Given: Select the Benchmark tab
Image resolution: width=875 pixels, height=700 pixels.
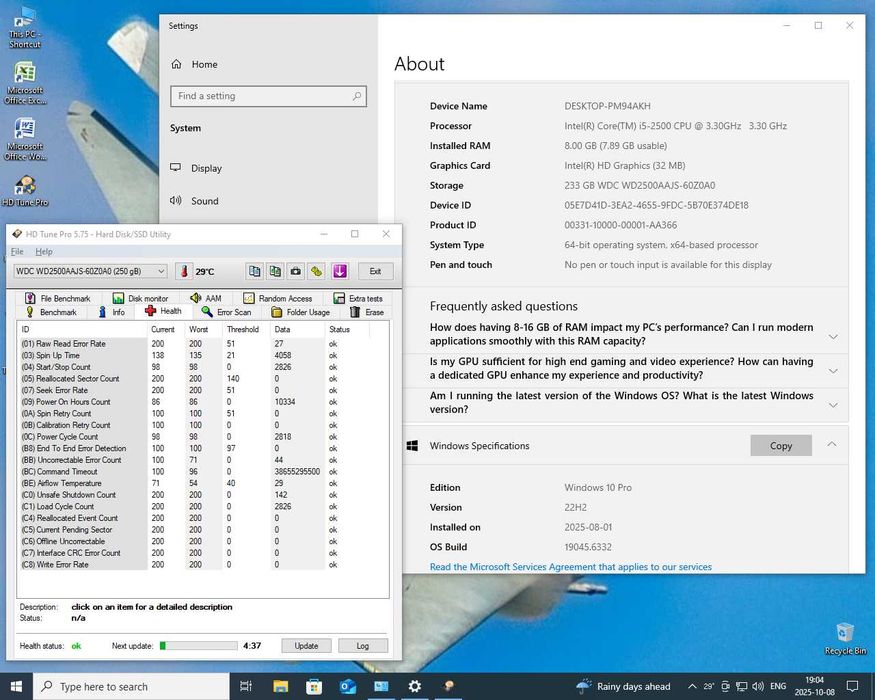Looking at the screenshot, I should (51, 312).
